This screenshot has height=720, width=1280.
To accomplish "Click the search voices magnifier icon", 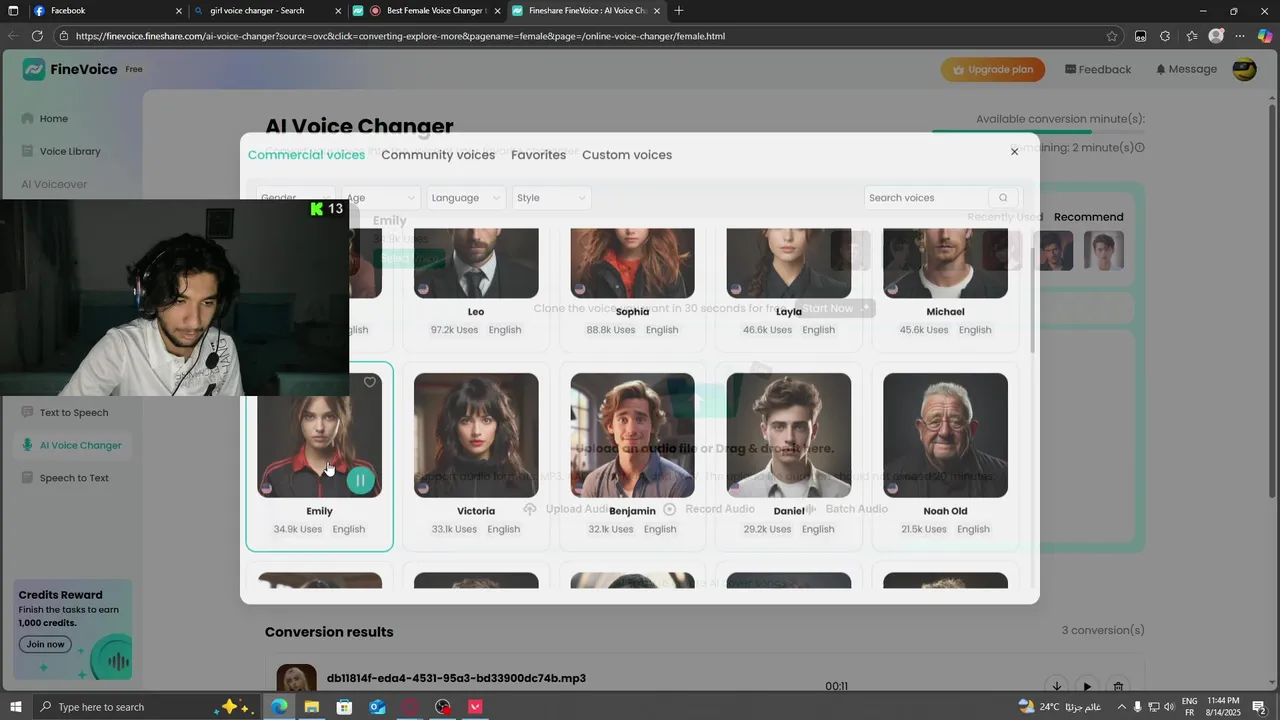I will (1003, 198).
